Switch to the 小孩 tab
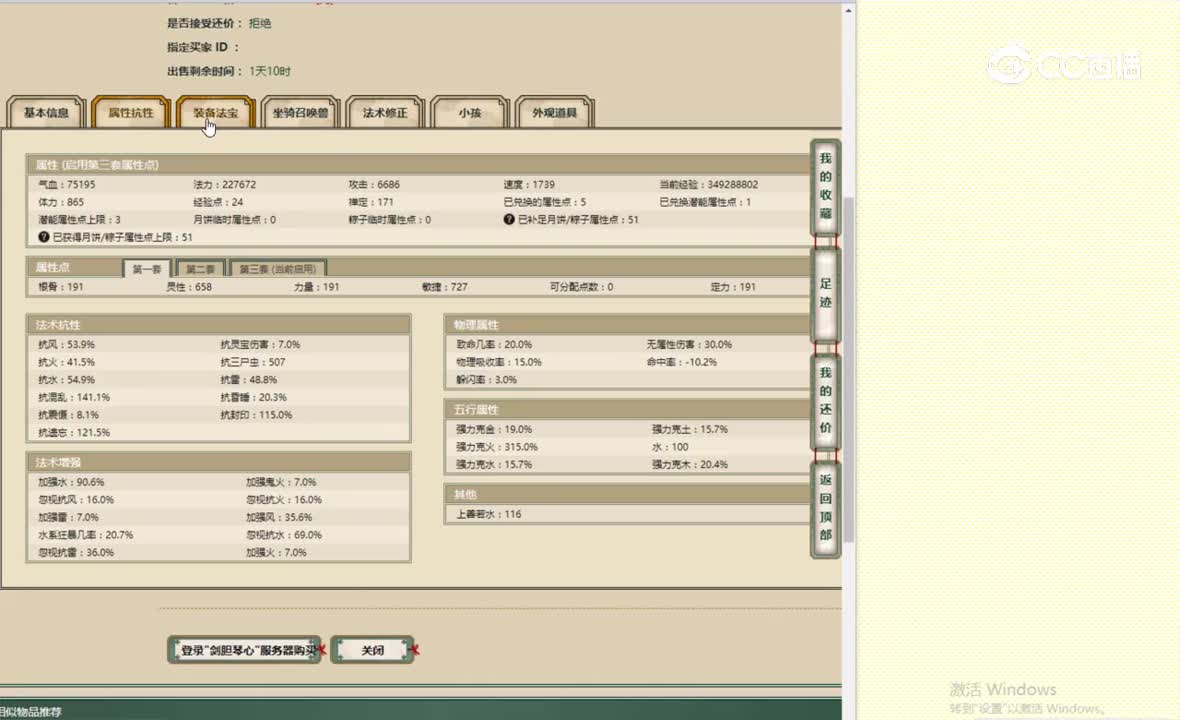The height and width of the screenshot is (720, 1180). pyautogui.click(x=470, y=113)
